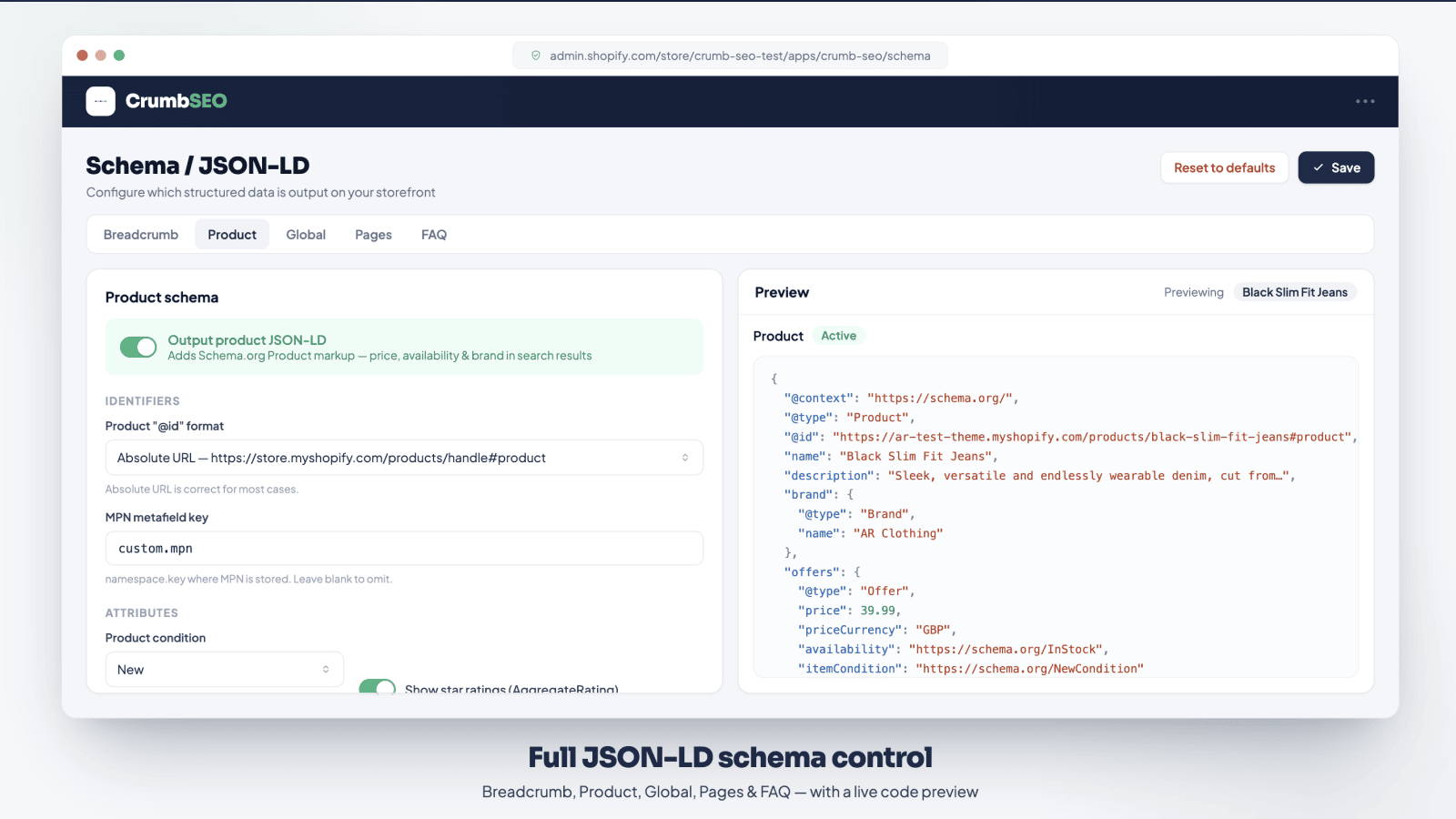1456x819 pixels.
Task: Click the IDENTIFIERS section label
Action: 143,401
